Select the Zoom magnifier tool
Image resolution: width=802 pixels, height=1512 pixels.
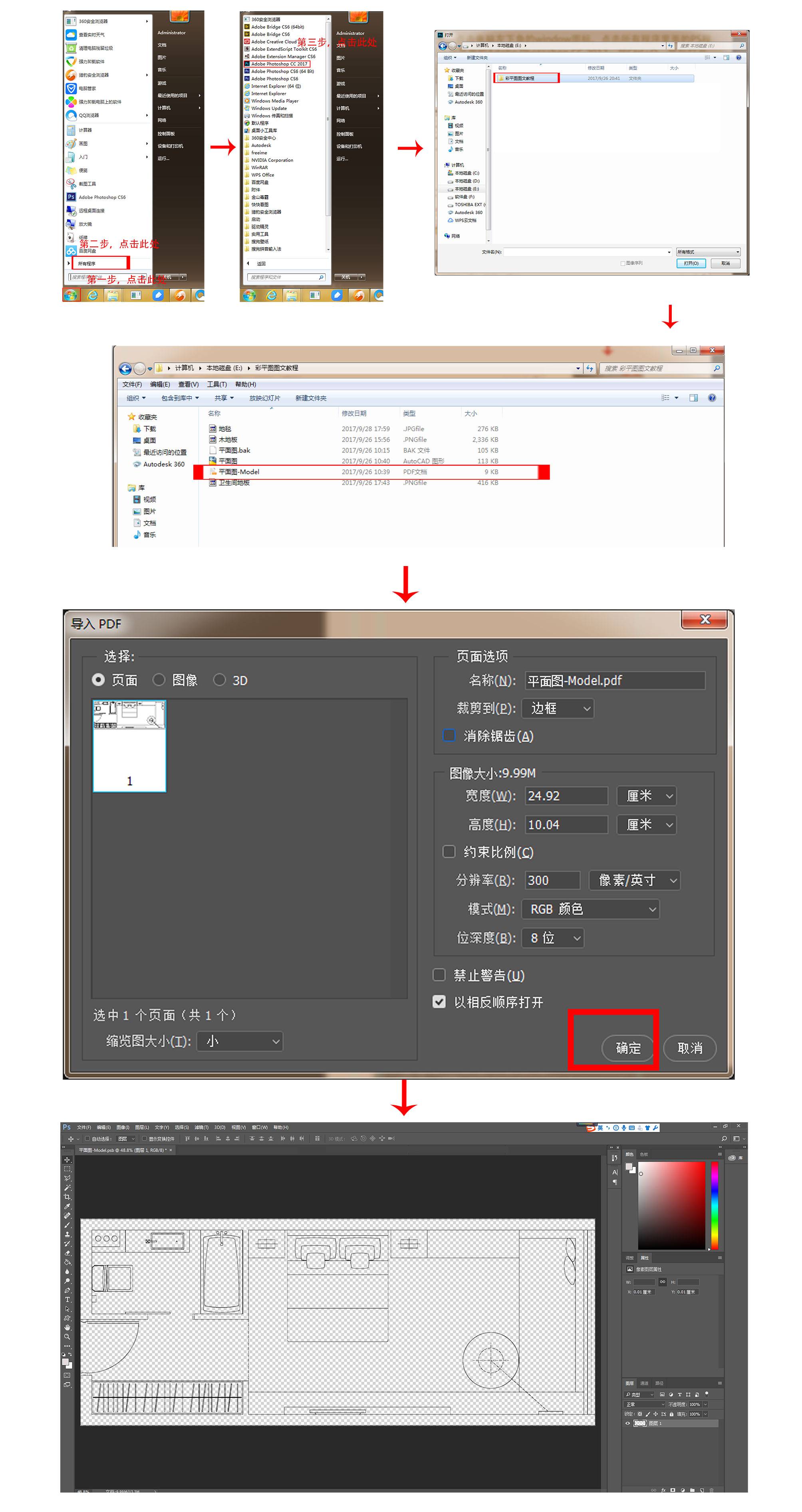(67, 1337)
